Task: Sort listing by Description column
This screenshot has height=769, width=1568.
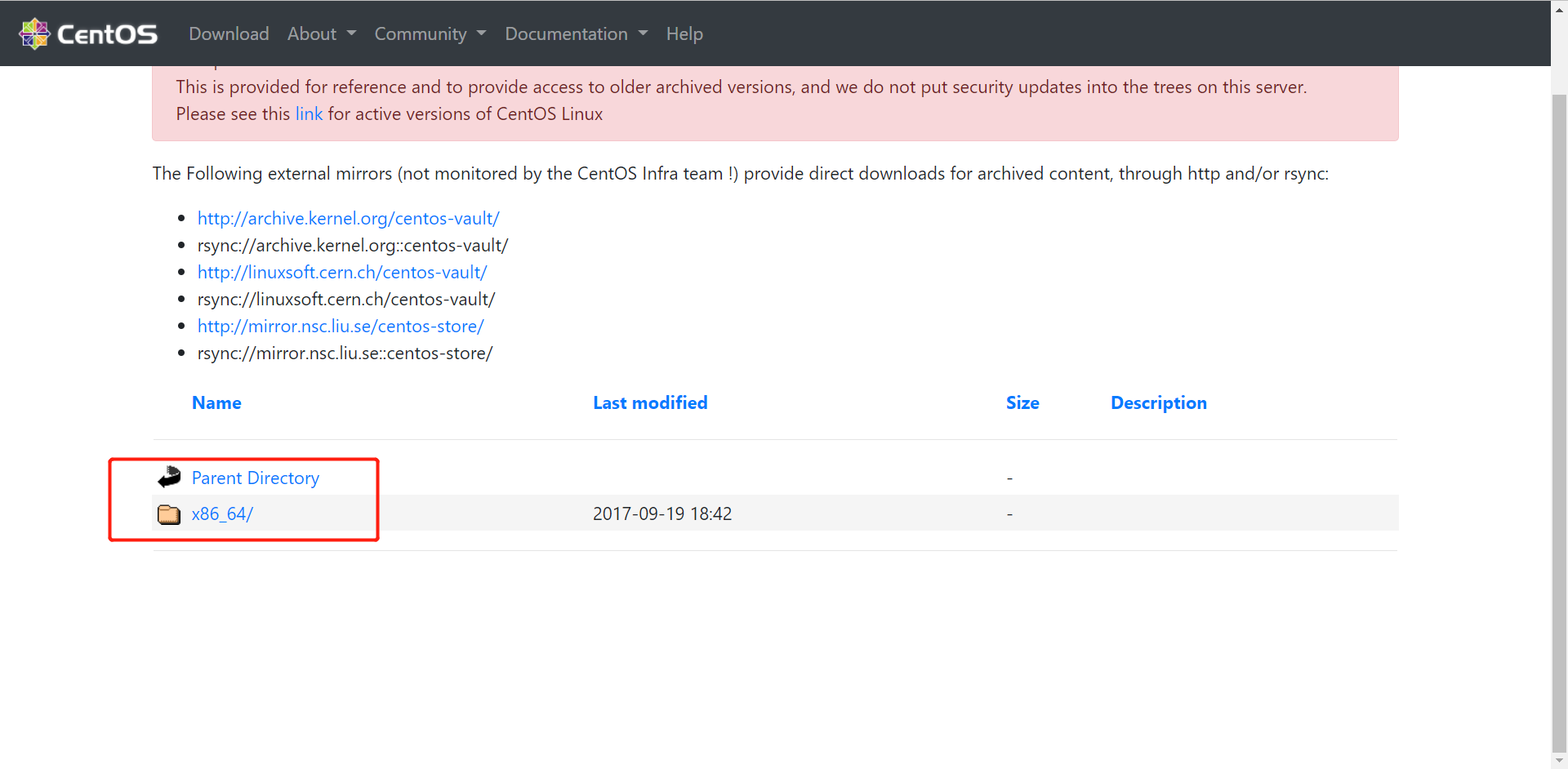Action: pos(1159,402)
